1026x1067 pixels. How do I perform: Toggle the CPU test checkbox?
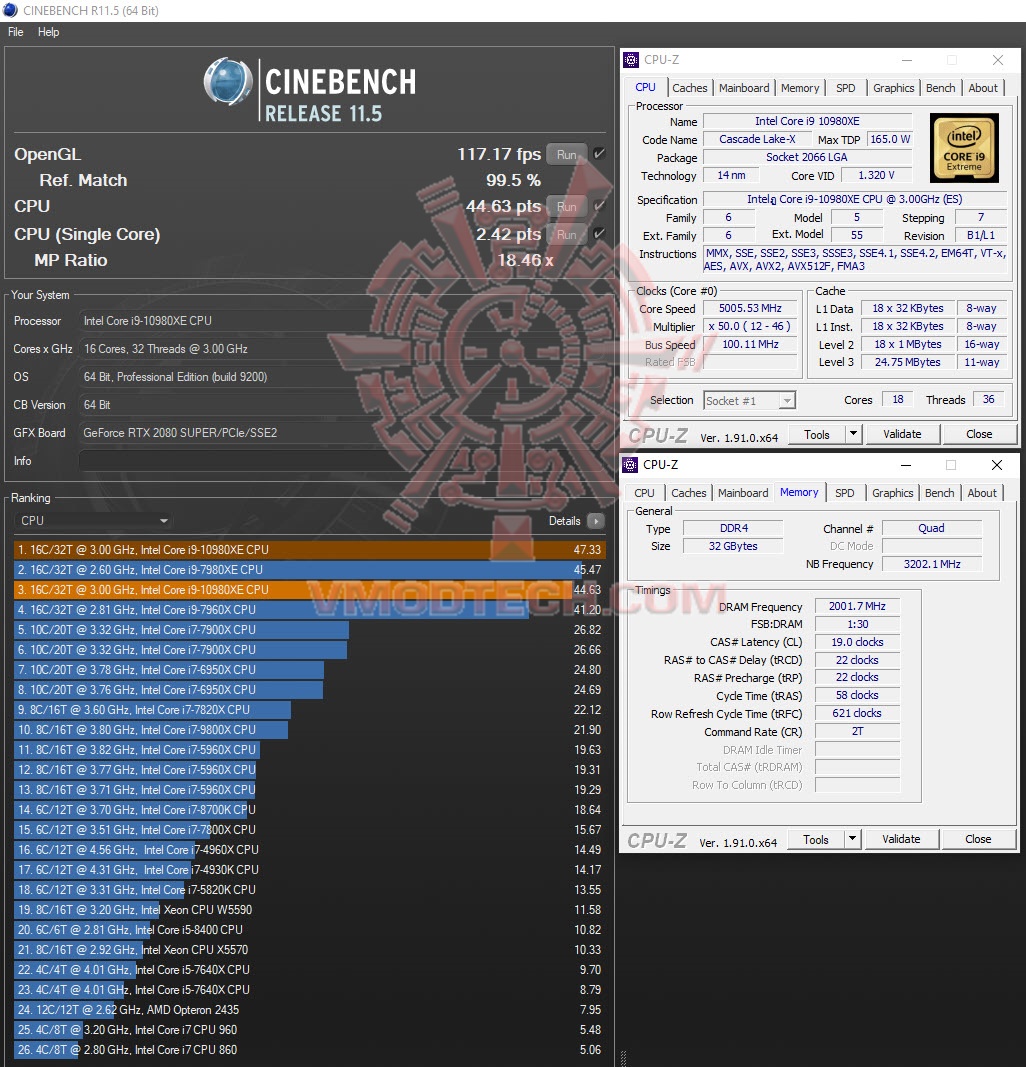click(599, 206)
